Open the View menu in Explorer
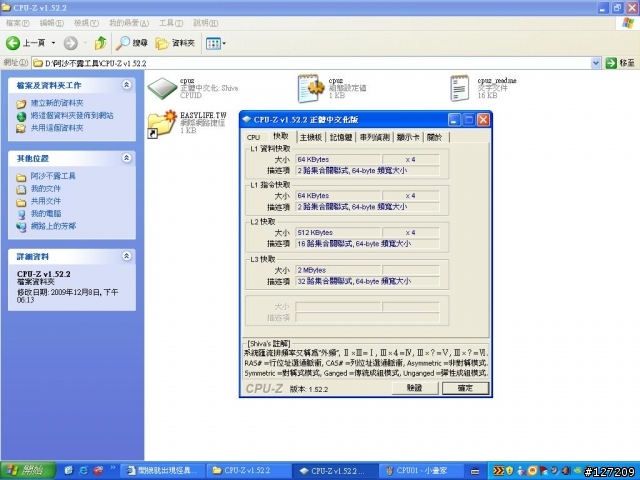This screenshot has height=480, width=640. pyautogui.click(x=86, y=23)
